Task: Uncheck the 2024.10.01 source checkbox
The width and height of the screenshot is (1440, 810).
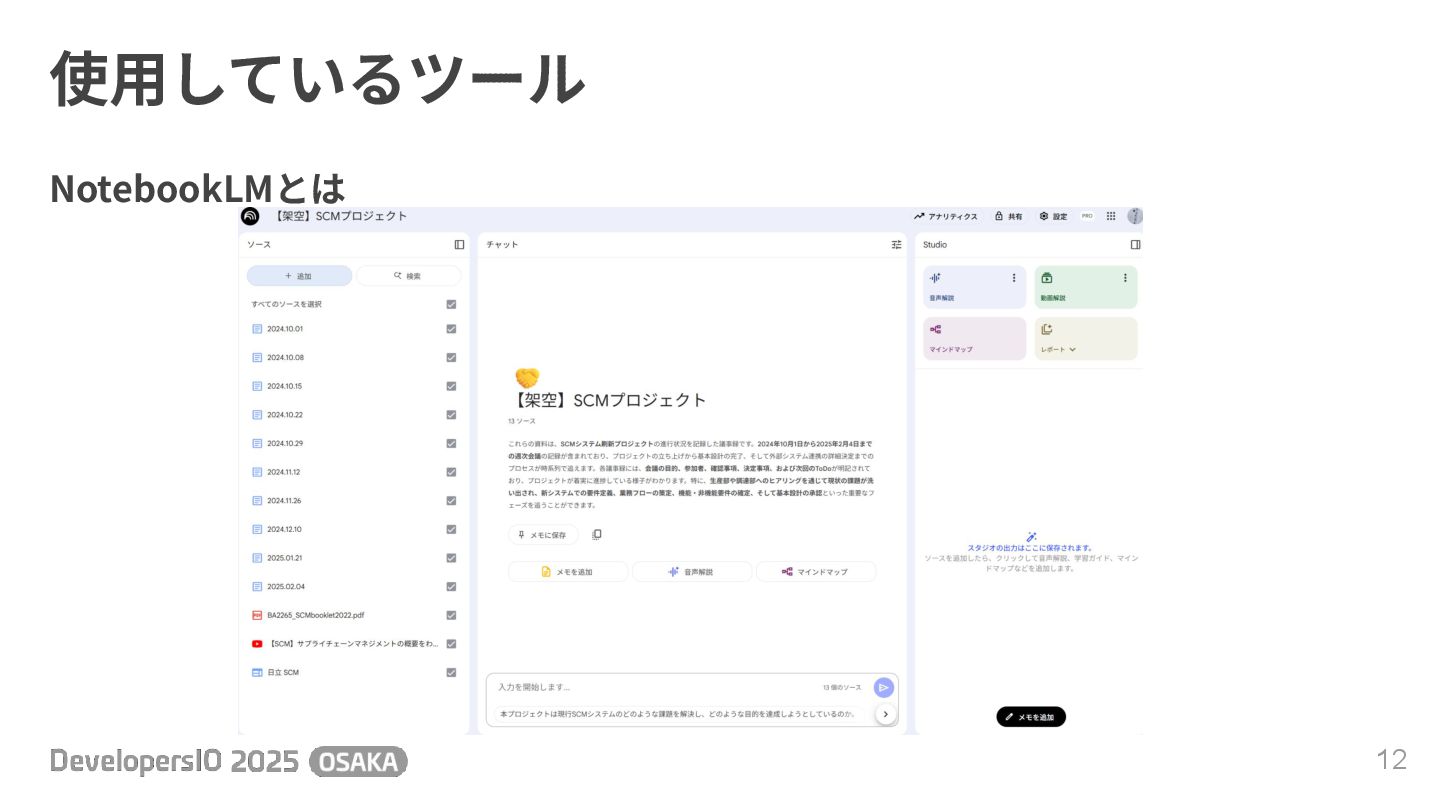Action: click(x=451, y=329)
